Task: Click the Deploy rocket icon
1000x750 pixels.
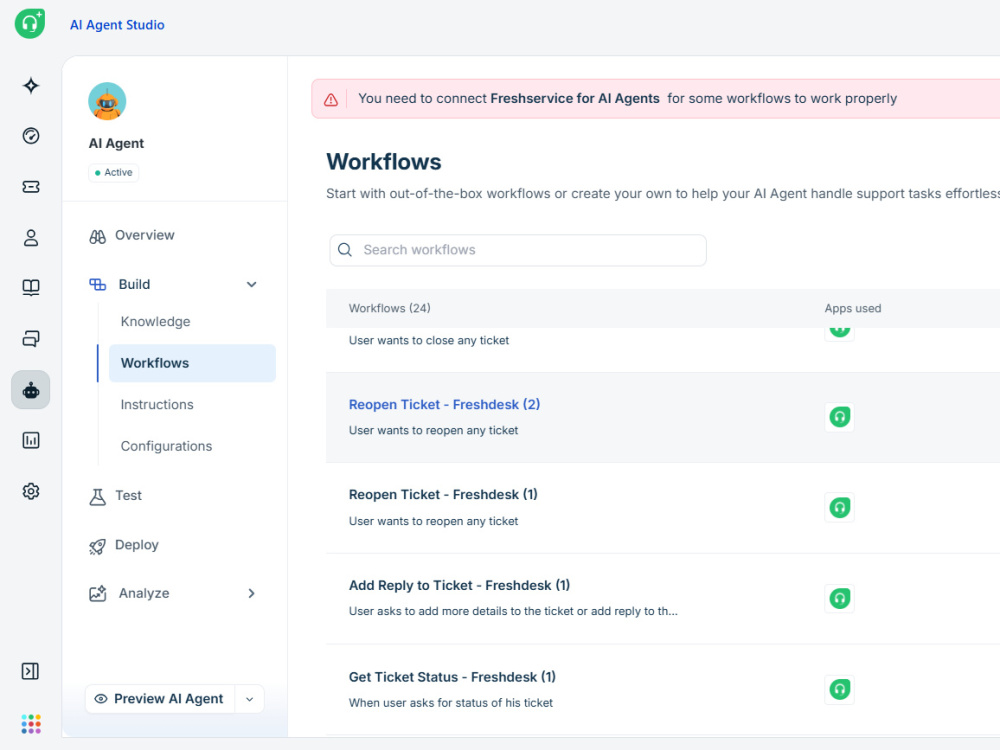Action: pos(97,547)
